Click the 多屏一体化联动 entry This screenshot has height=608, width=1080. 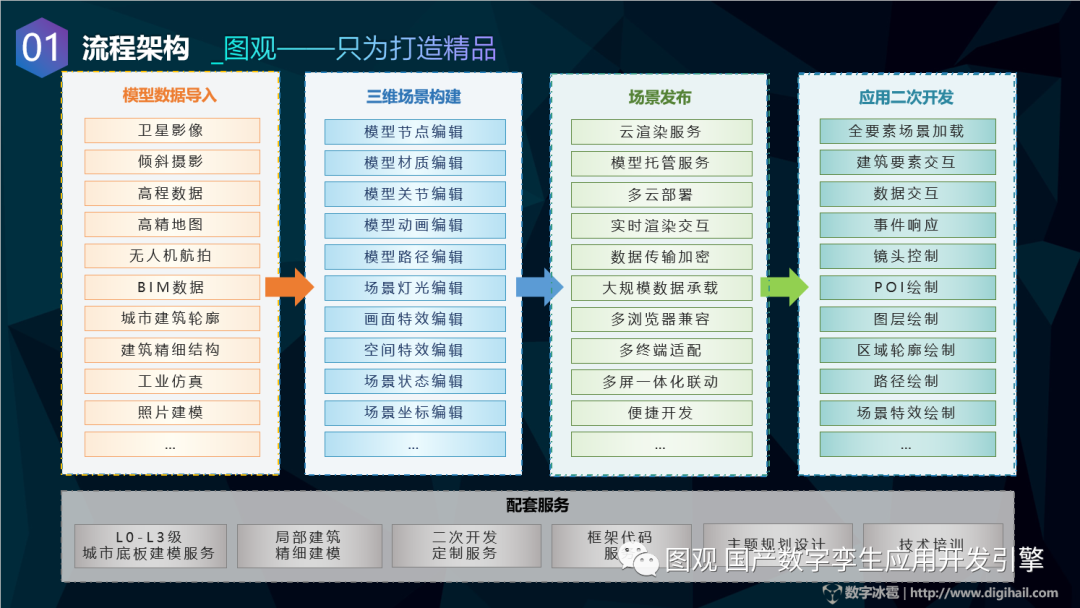coord(661,382)
